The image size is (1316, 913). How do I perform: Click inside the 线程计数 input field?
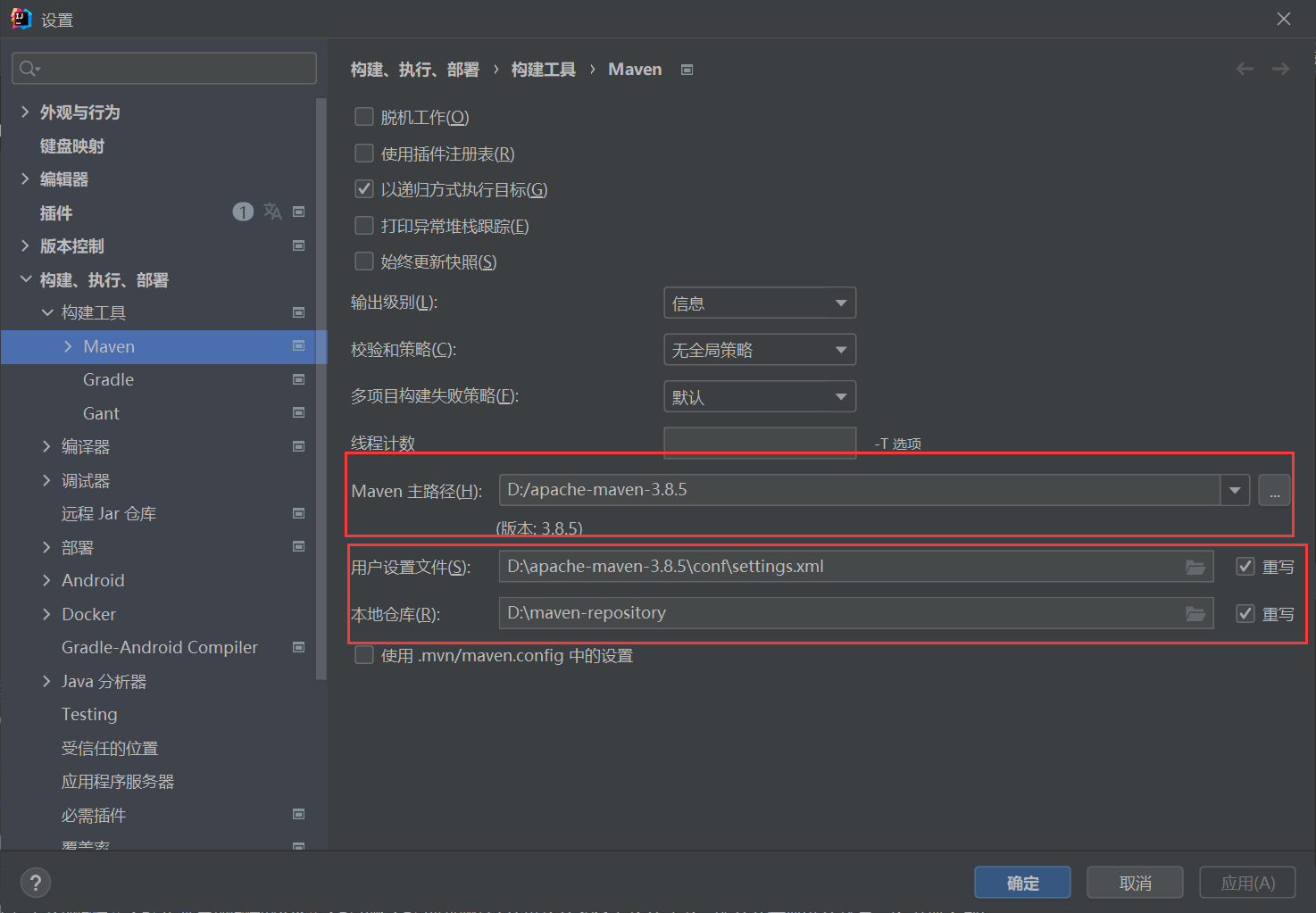pyautogui.click(x=759, y=443)
